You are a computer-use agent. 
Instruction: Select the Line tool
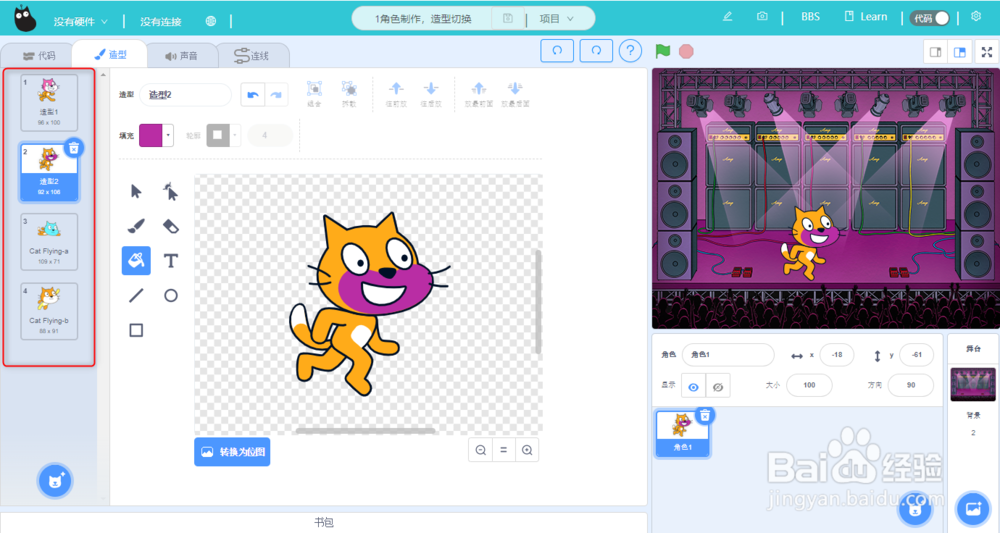point(136,295)
